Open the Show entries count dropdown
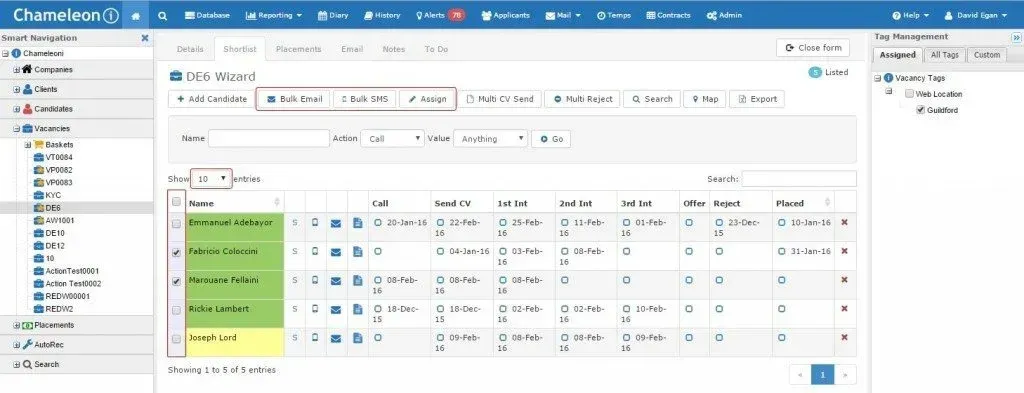The width and height of the screenshot is (1024, 393). pos(212,178)
